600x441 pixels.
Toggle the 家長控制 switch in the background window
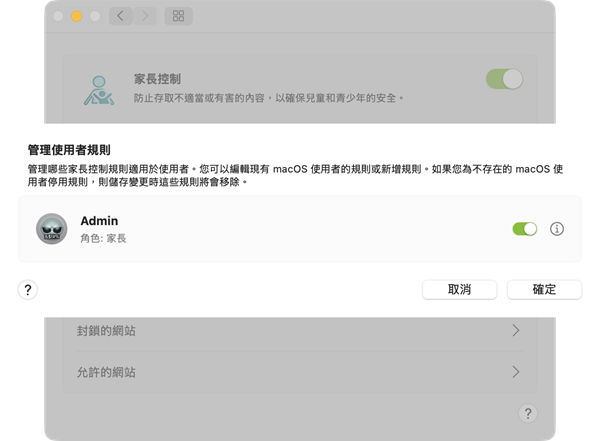504,79
